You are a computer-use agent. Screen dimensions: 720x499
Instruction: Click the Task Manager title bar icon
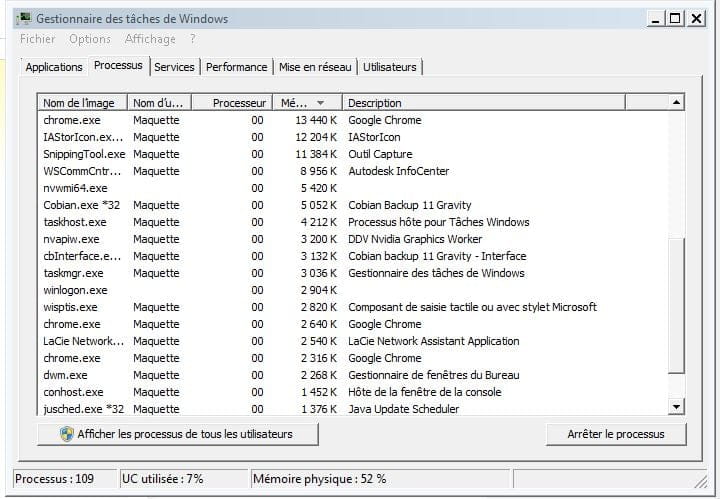(23, 19)
